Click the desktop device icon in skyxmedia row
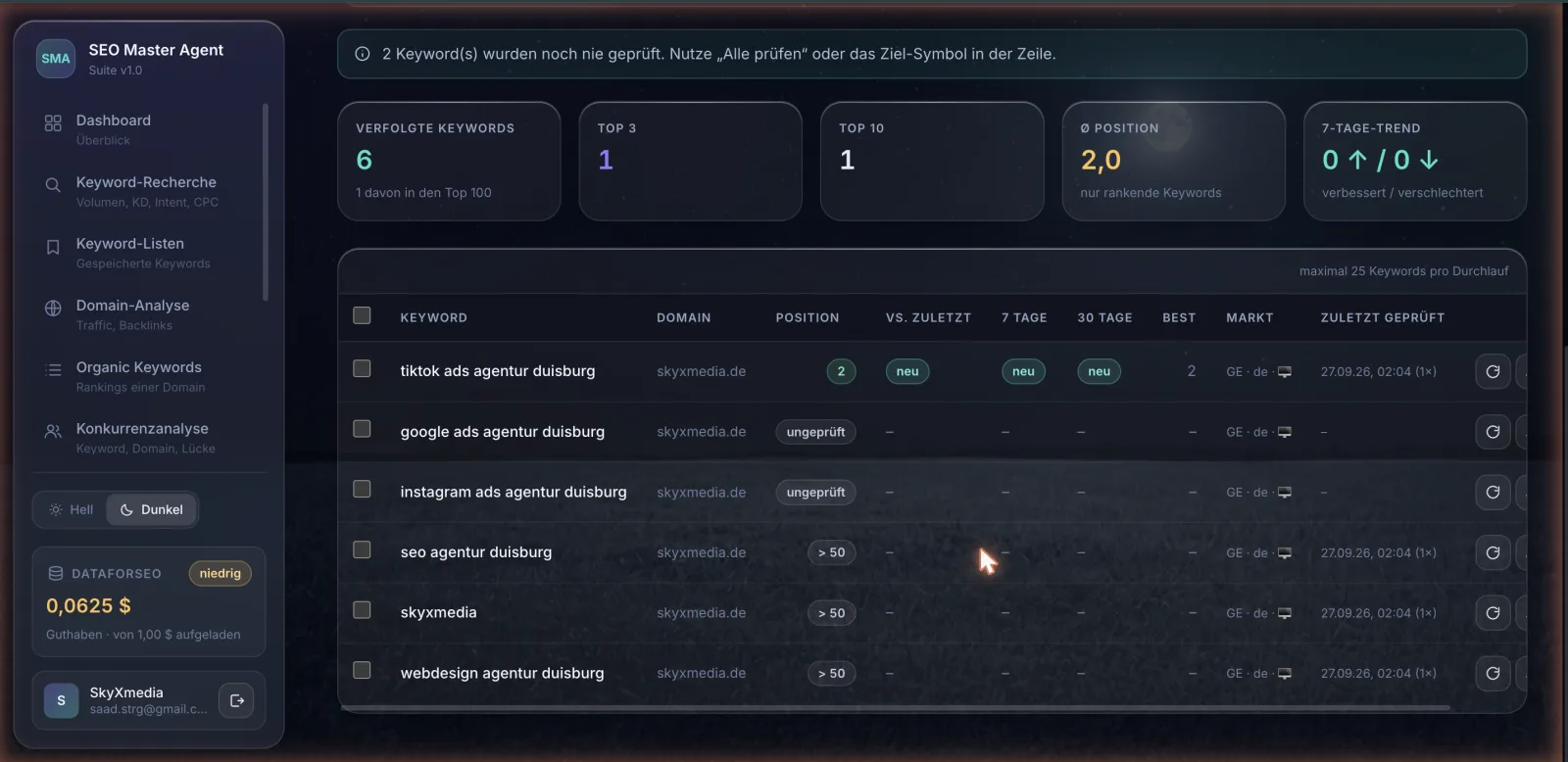The width and height of the screenshot is (1568, 762). (1285, 613)
